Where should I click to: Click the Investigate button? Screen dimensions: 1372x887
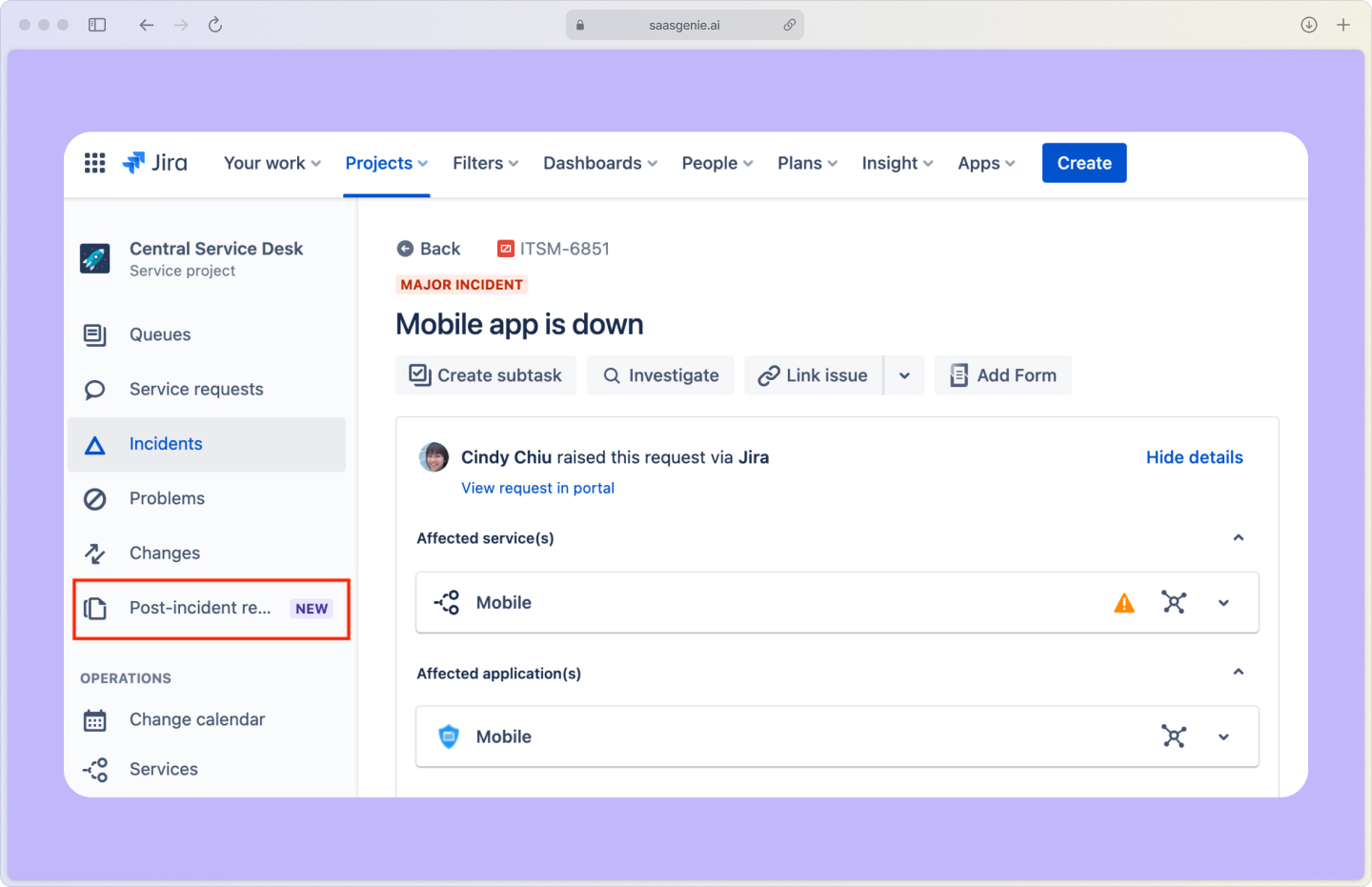(x=660, y=375)
